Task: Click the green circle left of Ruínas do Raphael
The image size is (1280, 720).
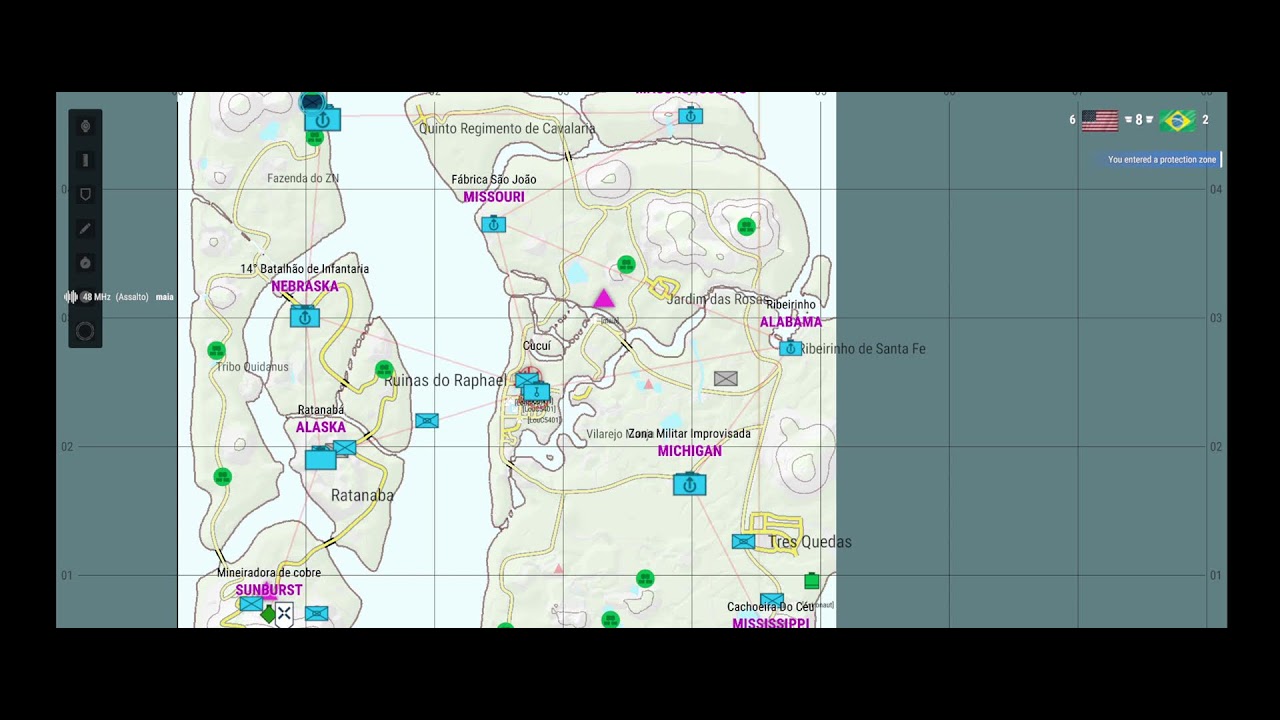Action: 384,370
